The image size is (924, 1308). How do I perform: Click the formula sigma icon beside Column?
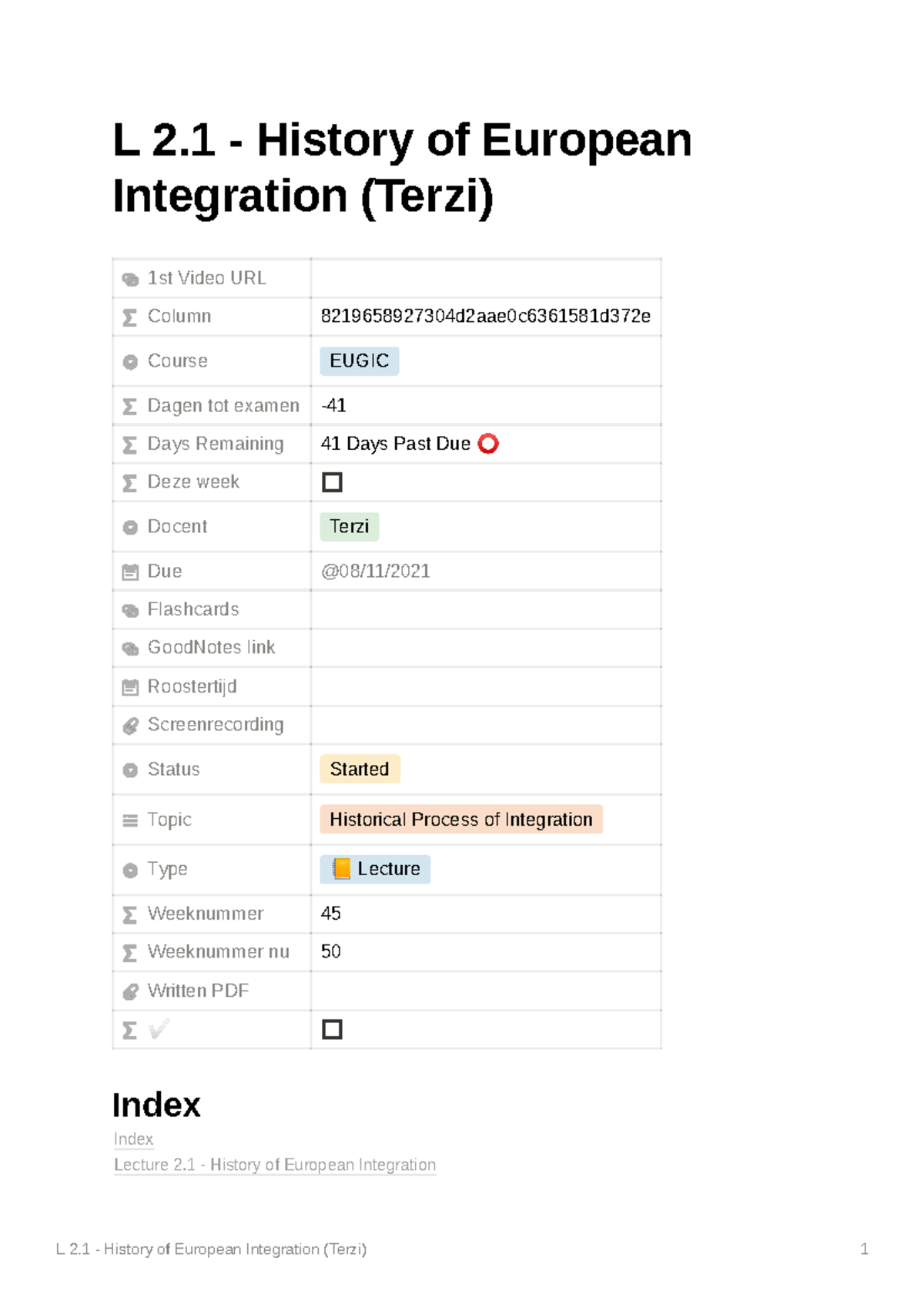(x=130, y=317)
